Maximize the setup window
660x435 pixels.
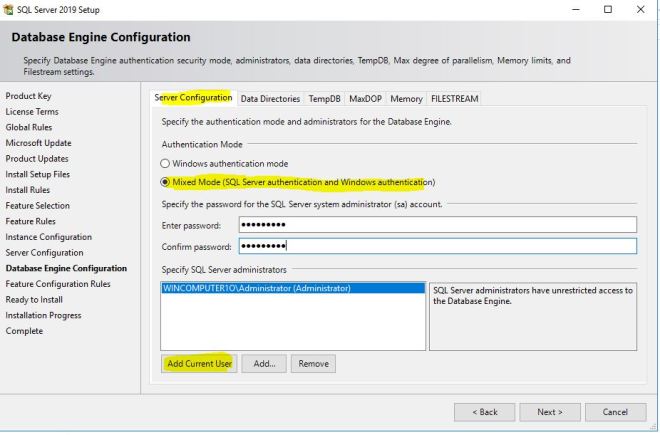pos(606,9)
